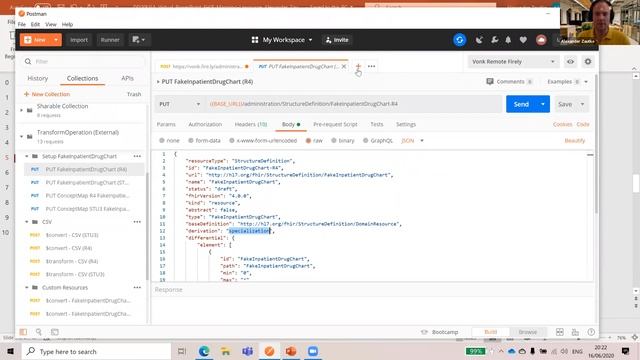Viewport: 640px width, 360px height.
Task: Click the Runner button
Action: [110, 40]
